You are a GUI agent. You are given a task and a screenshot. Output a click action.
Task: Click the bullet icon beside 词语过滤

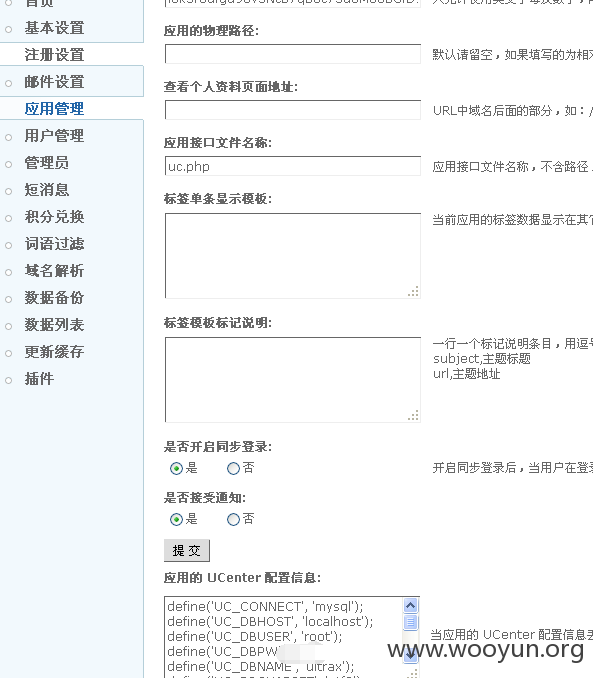9,246
